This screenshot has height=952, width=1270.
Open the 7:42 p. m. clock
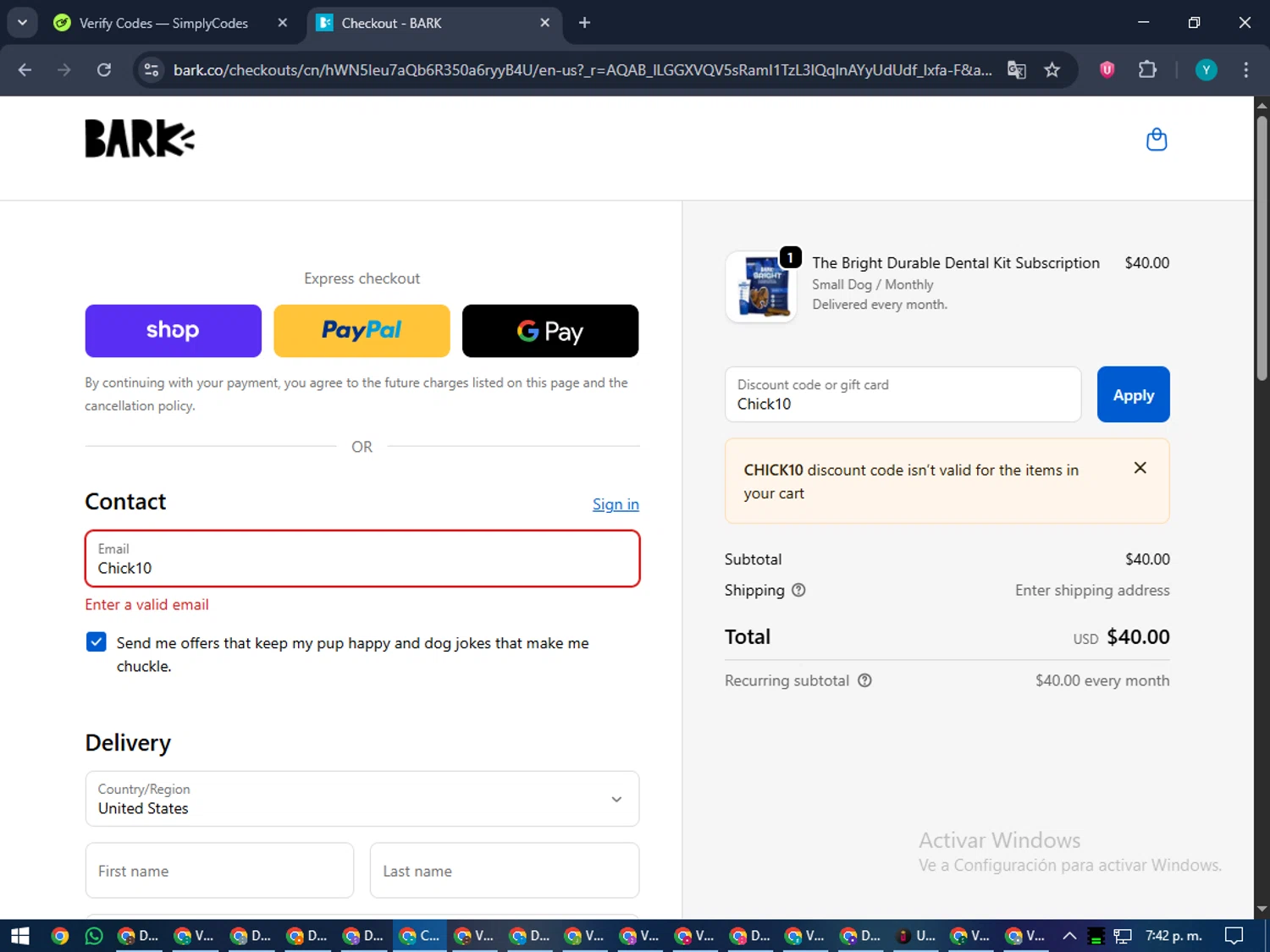click(1173, 935)
